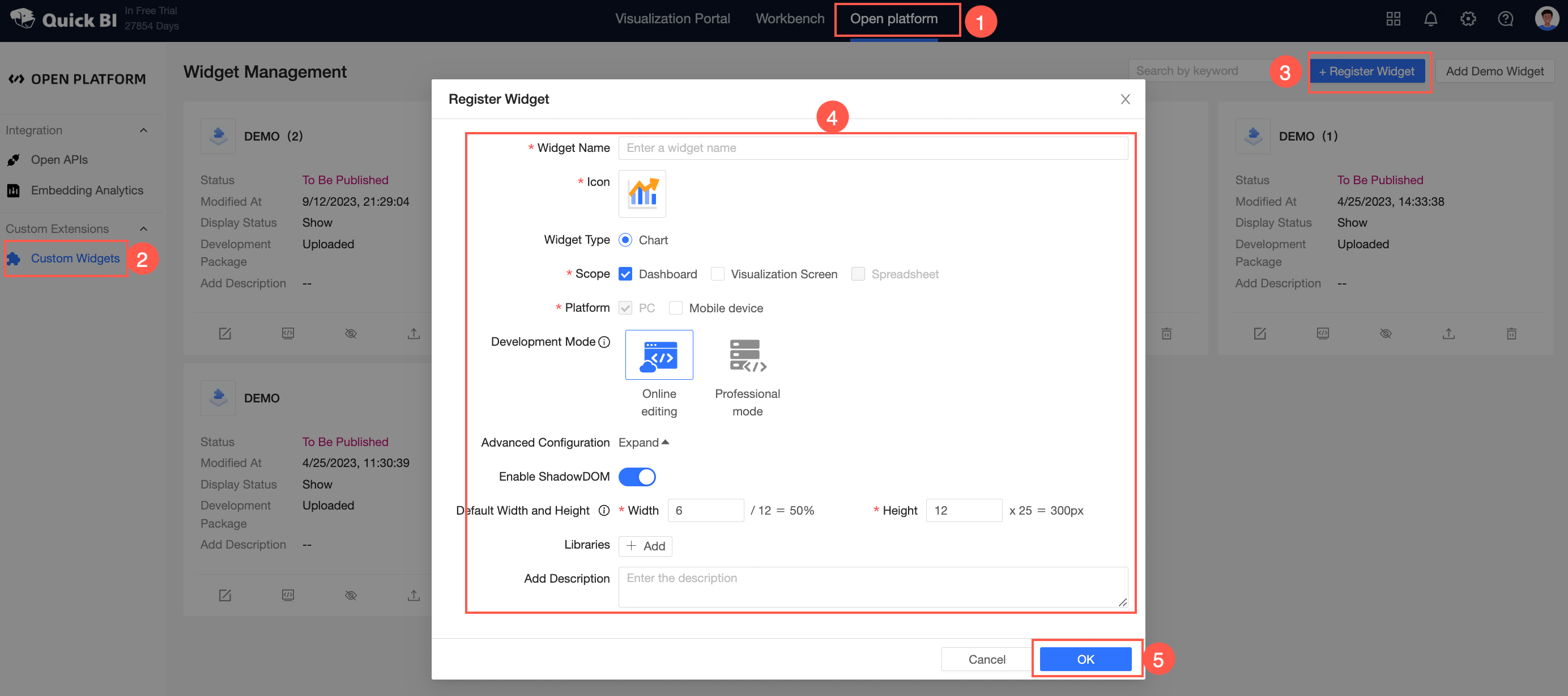This screenshot has width=1568, height=696.
Task: Collapse the Custom Extensions sidebar section
Action: (x=144, y=229)
